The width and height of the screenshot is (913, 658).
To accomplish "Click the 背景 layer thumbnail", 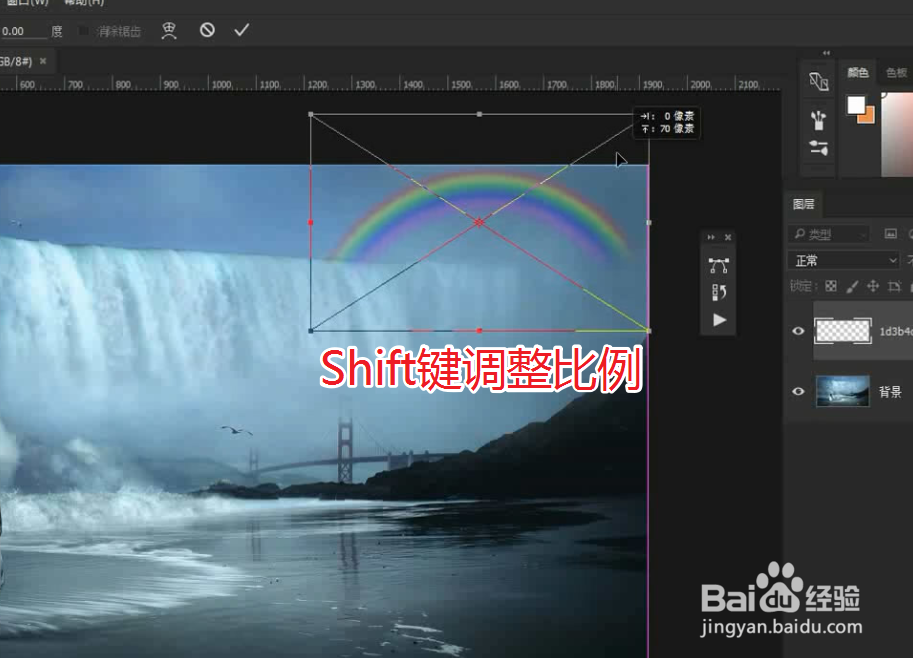I will click(843, 391).
